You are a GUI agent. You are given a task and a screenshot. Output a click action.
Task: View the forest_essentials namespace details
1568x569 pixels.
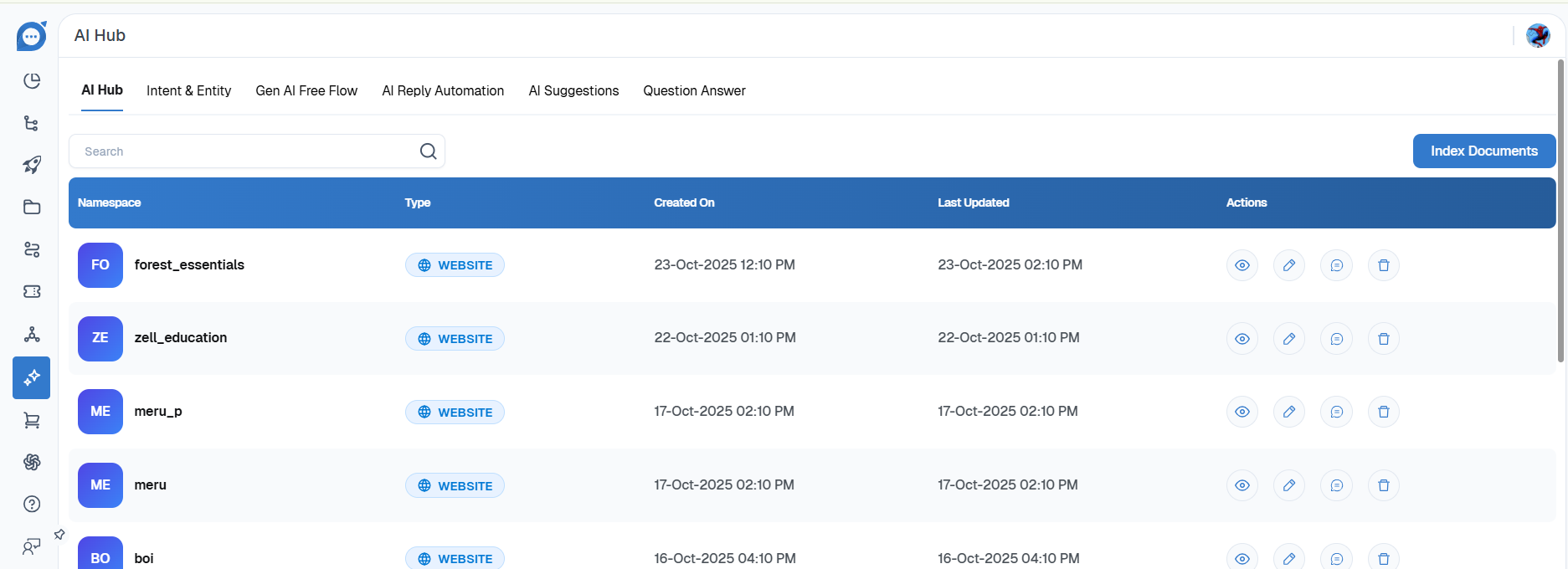1242,265
